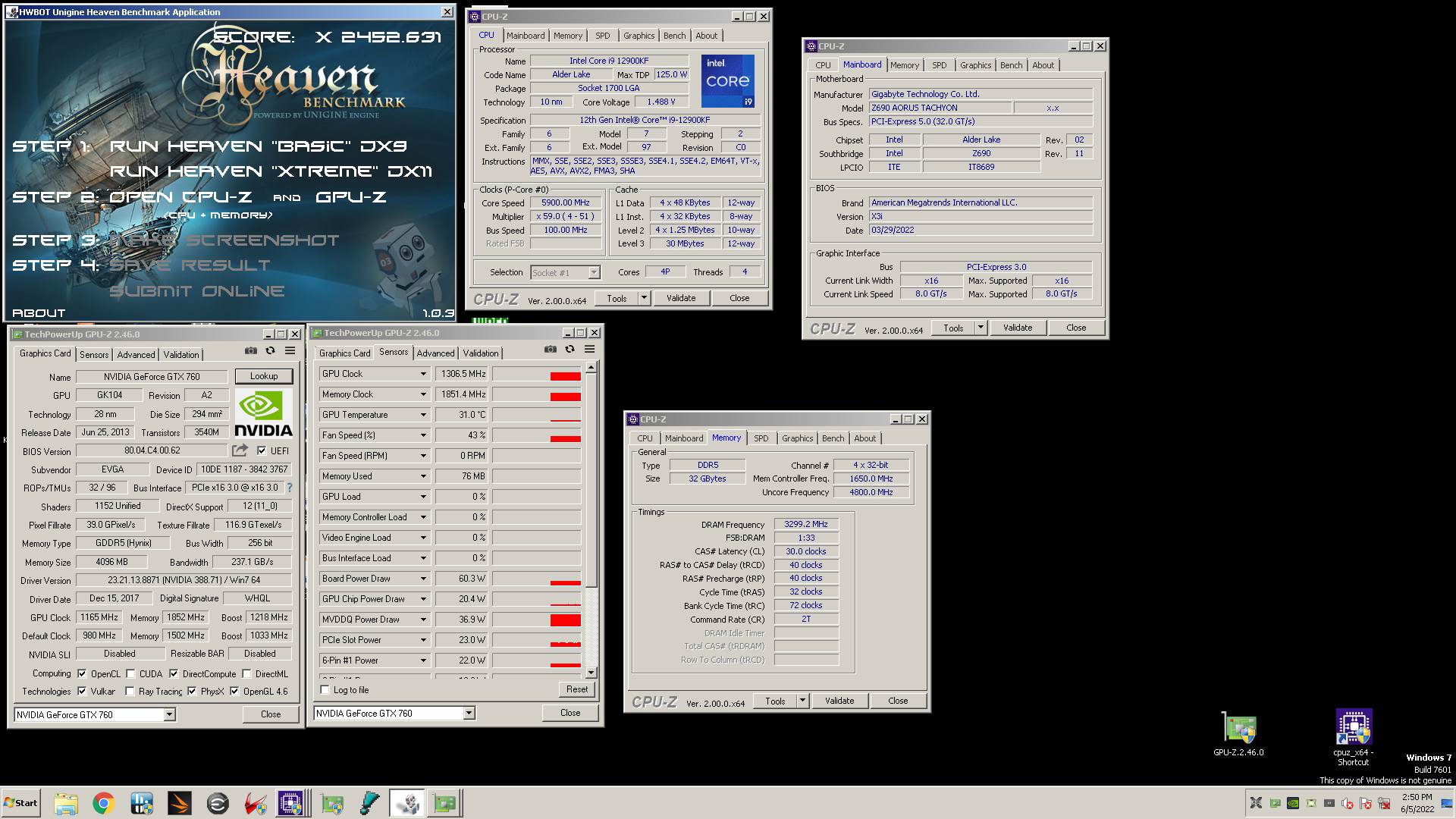Open the EVGA 'E' taskbar icon

coord(218,803)
